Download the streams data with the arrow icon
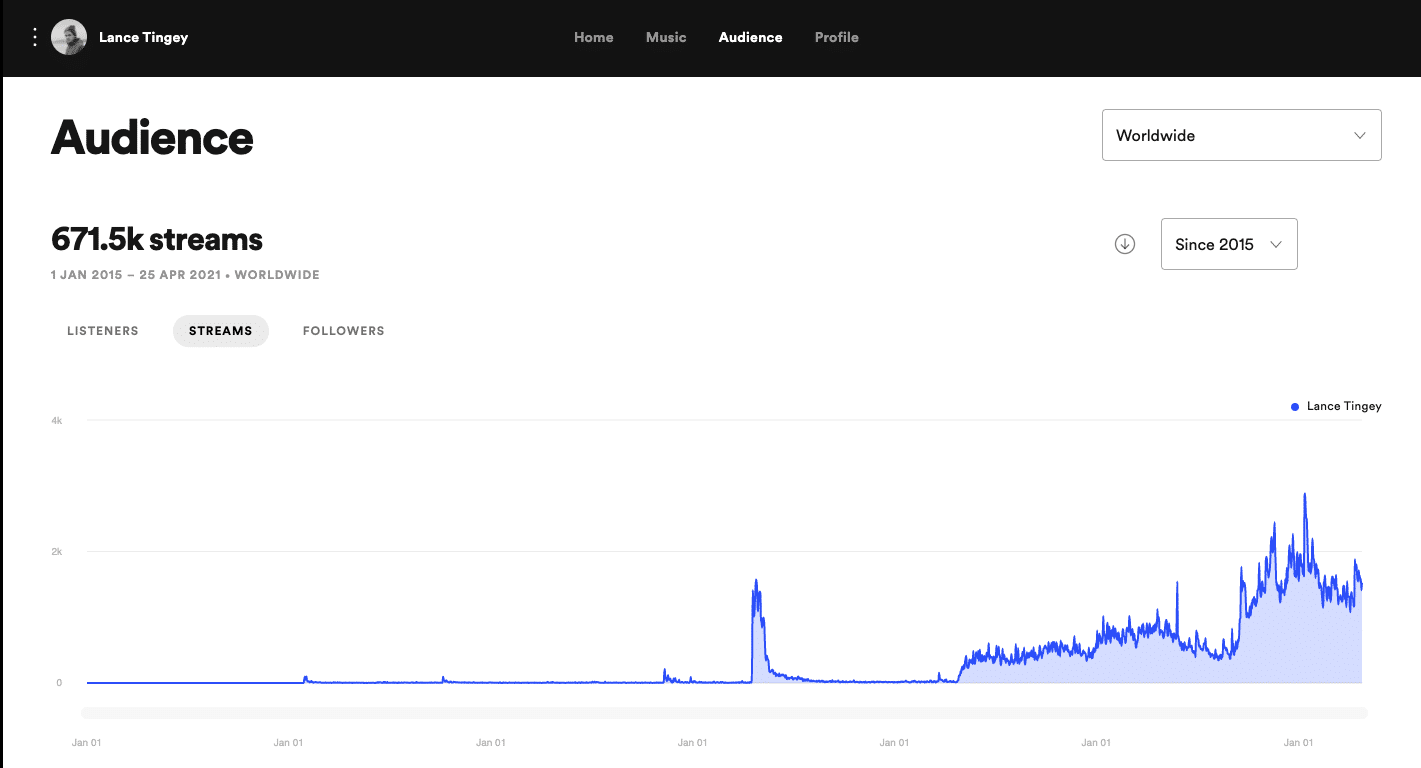This screenshot has height=768, width=1421. pyautogui.click(x=1125, y=244)
